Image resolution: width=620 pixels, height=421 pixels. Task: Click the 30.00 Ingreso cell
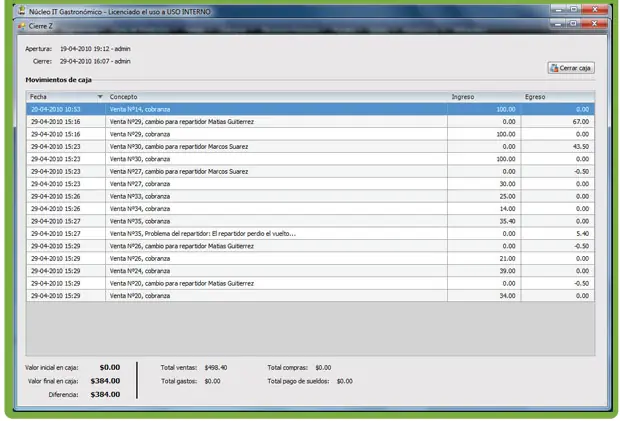(x=484, y=184)
